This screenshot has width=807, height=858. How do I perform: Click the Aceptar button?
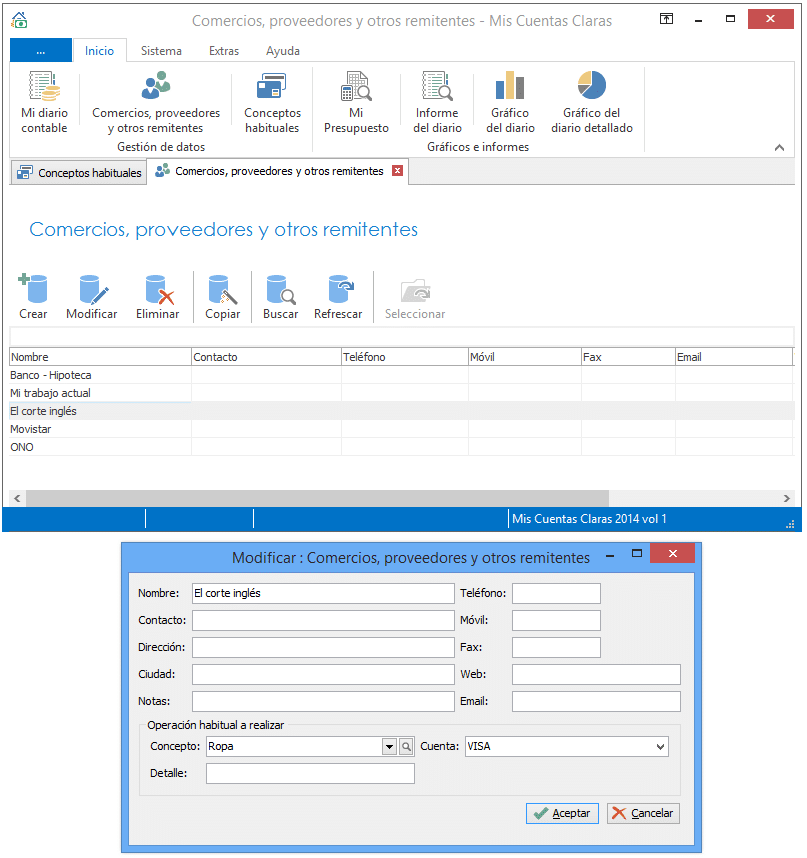pyautogui.click(x=562, y=813)
